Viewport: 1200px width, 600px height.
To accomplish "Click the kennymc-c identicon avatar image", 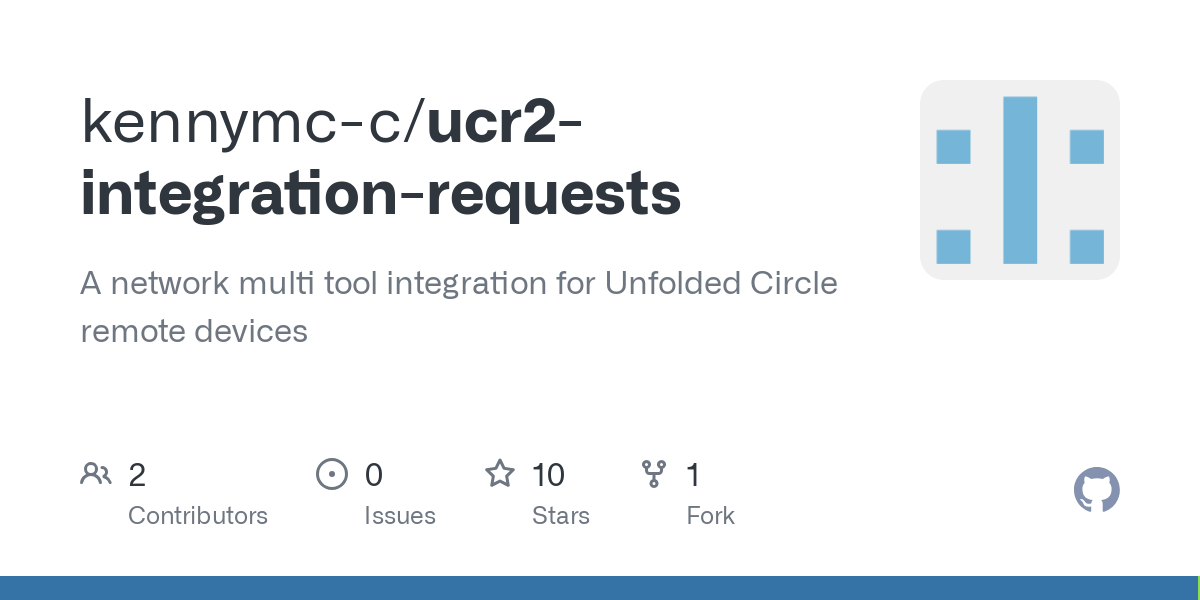I will (x=1020, y=180).
